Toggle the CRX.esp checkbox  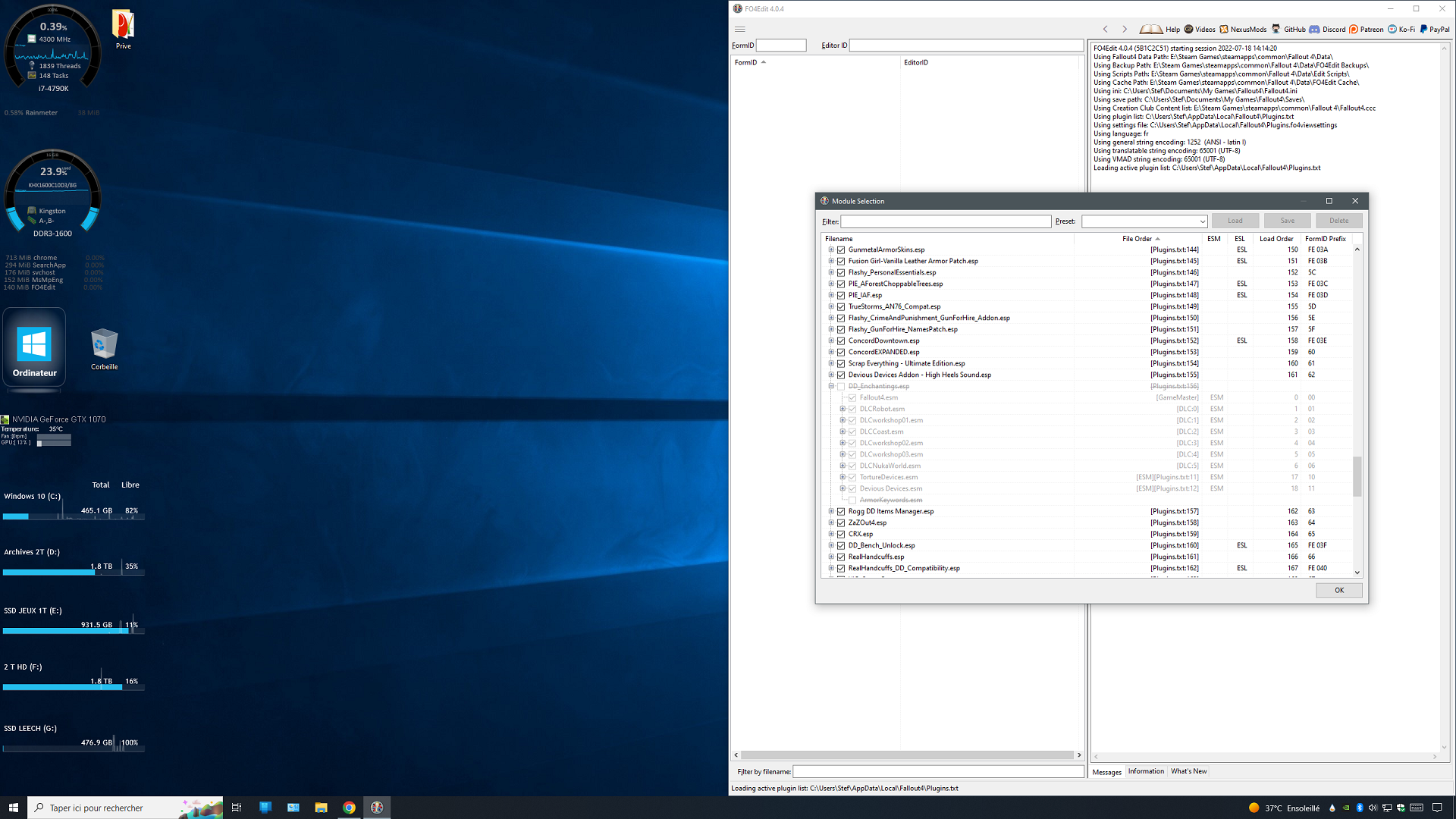841,534
